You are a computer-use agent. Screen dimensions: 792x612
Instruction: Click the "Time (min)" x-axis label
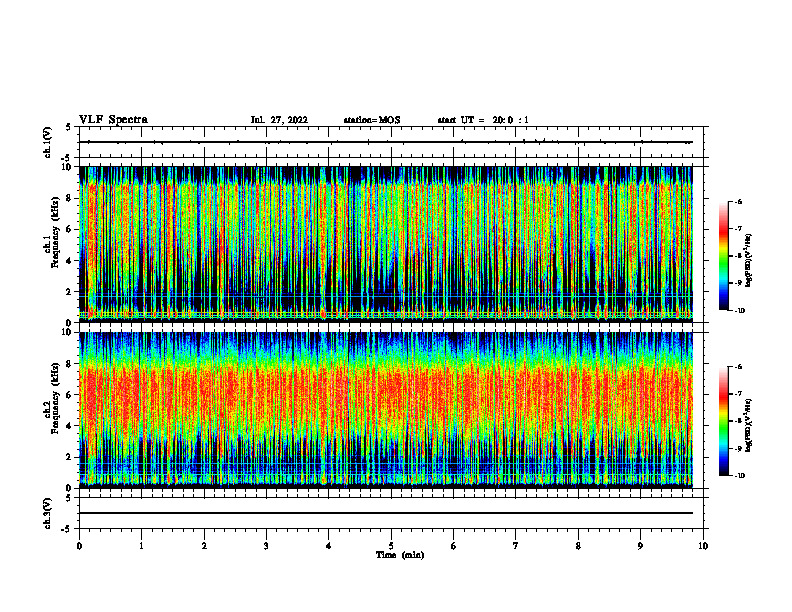pos(400,555)
